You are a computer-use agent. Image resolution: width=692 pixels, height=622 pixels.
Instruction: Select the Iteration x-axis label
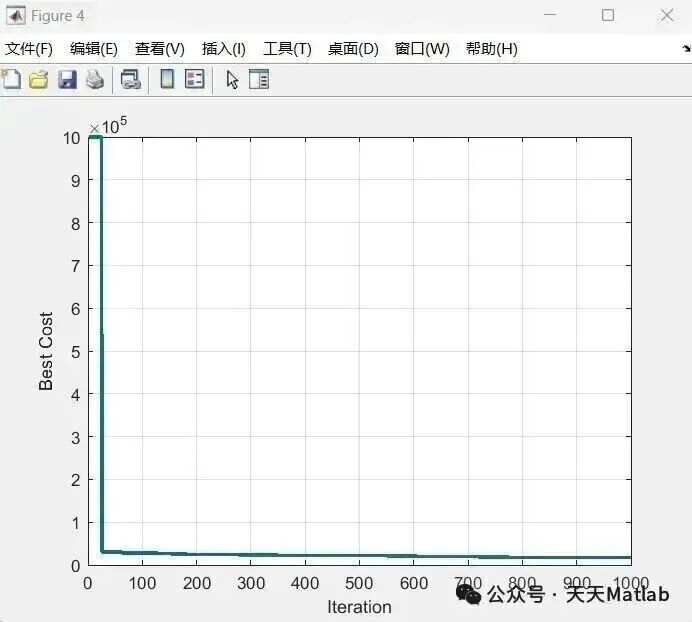tap(359, 607)
